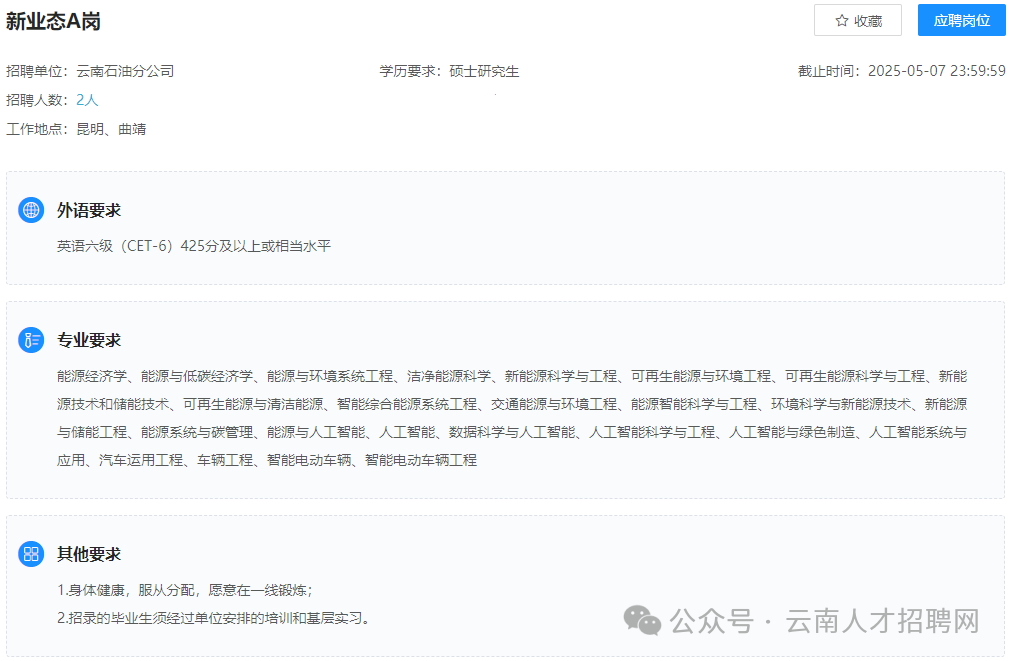Image resolution: width=1011 pixels, height=661 pixels.
Task: Click requirement line 2.招录的毕业生须经过单位安排
Action: tap(213, 618)
